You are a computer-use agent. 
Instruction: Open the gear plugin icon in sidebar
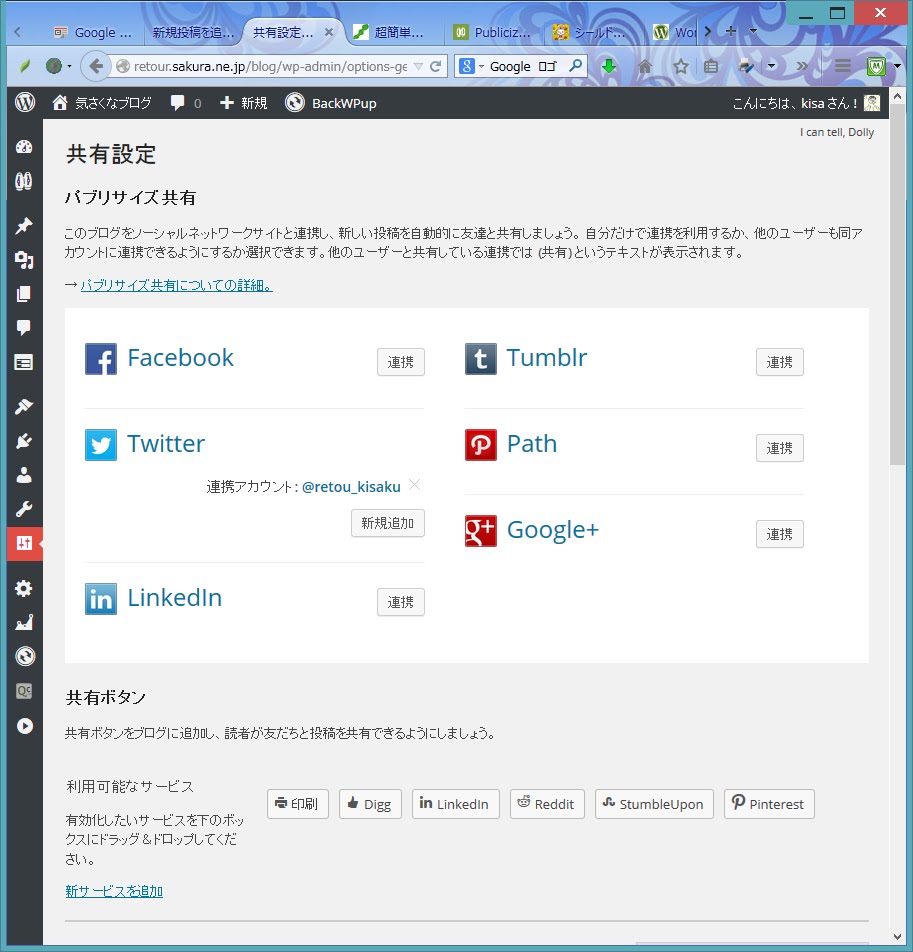click(24, 588)
